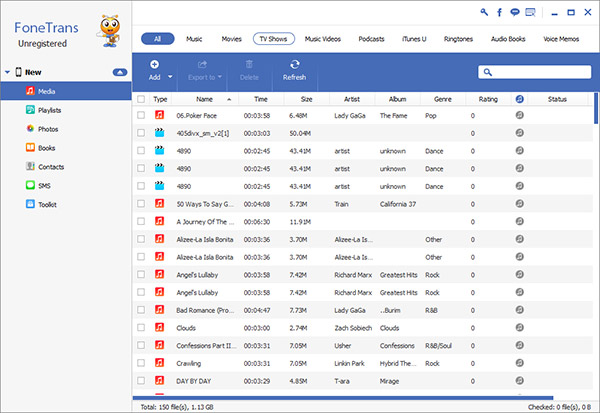This screenshot has width=600, height=413.
Task: Open Photos in the sidebar
Action: (48, 129)
